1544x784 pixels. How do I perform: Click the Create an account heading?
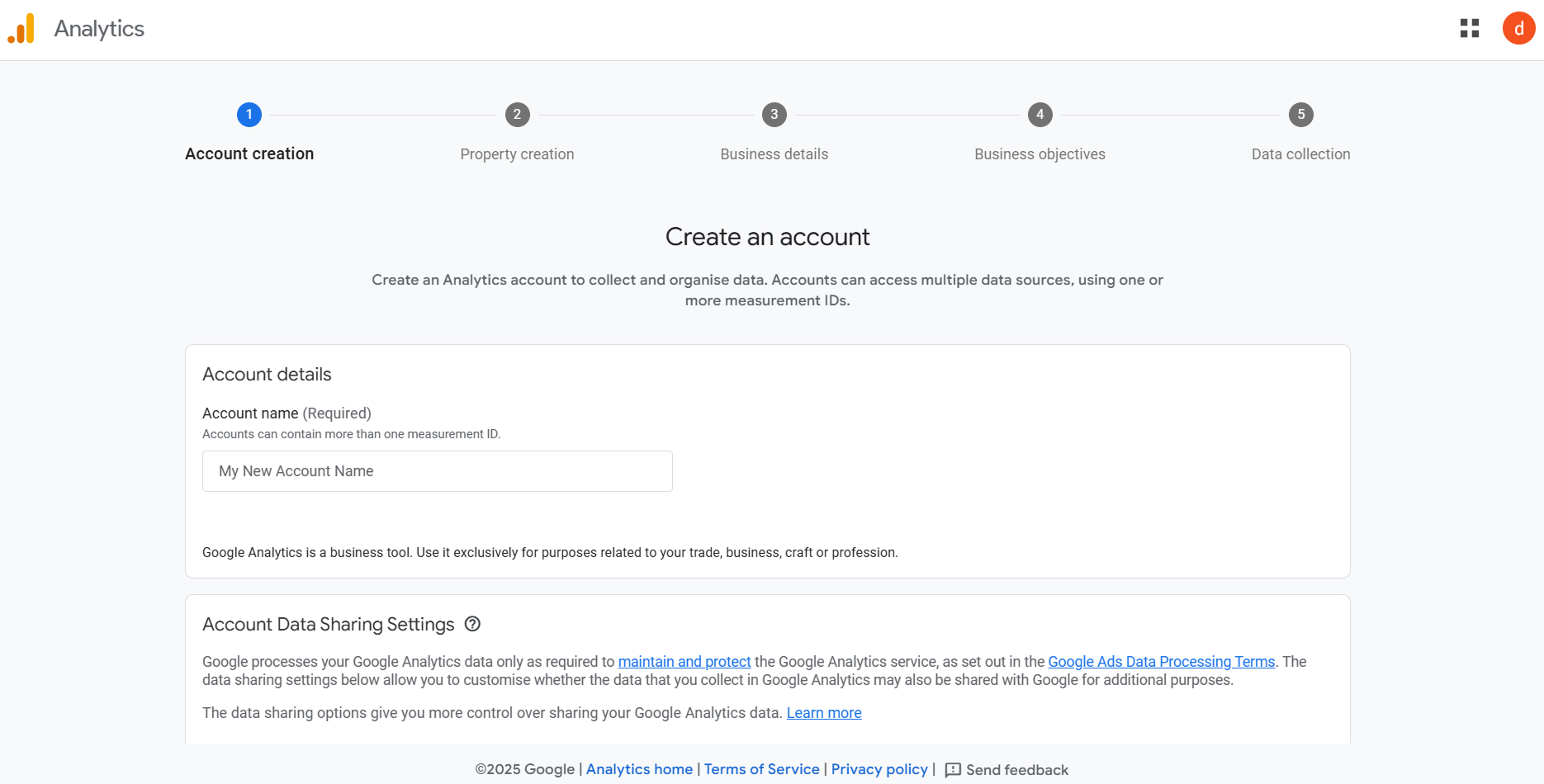click(x=768, y=237)
